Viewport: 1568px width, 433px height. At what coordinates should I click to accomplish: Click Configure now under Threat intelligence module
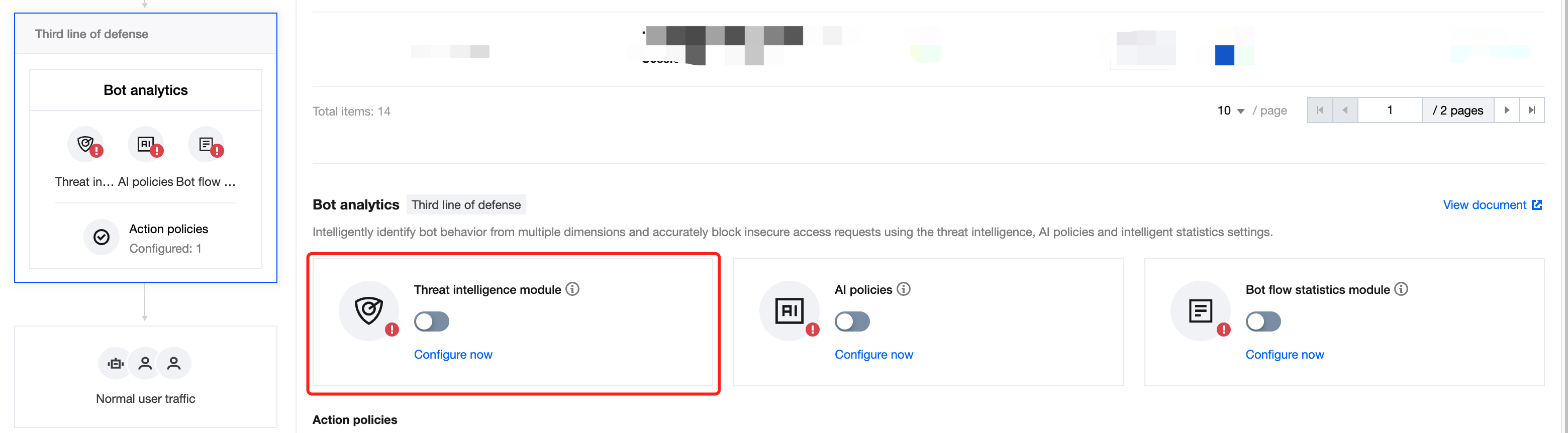point(453,355)
